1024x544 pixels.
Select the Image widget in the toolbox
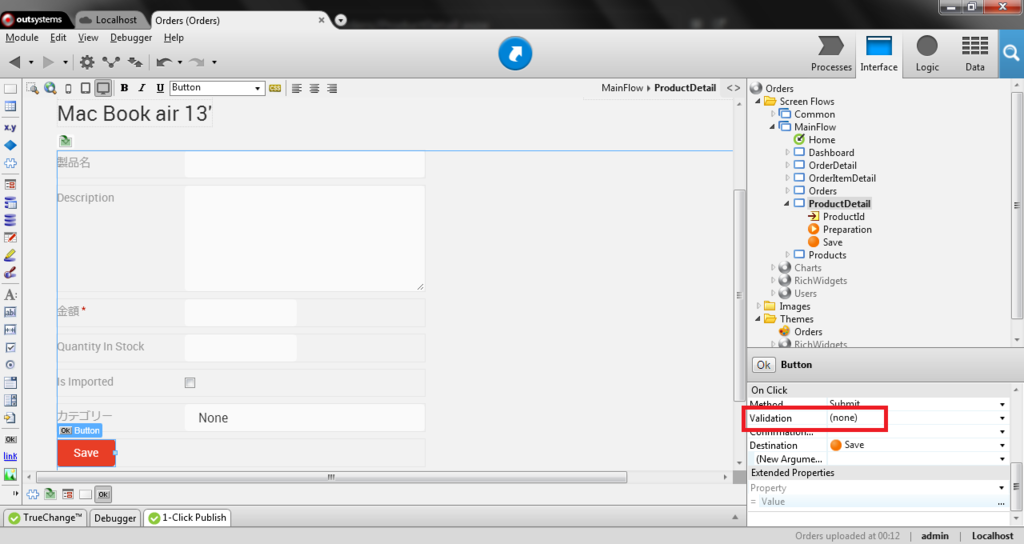(x=10, y=475)
